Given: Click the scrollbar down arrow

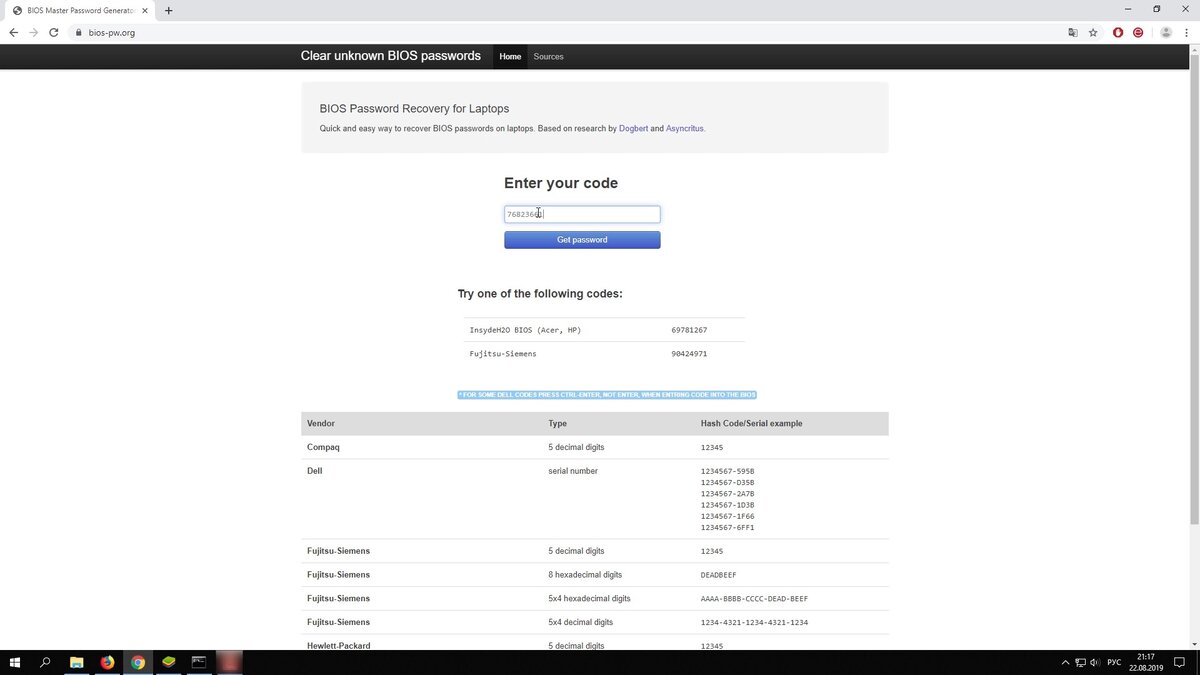Looking at the screenshot, I should click(x=1193, y=644).
